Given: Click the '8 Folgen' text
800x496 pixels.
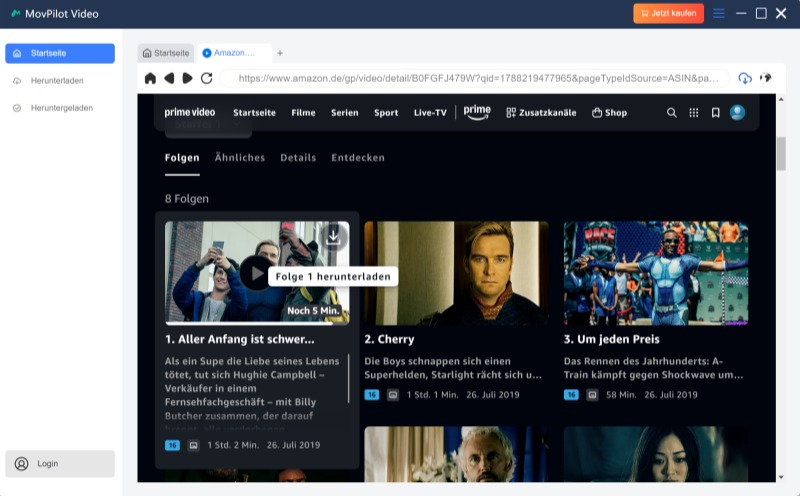Looking at the screenshot, I should point(186,199).
